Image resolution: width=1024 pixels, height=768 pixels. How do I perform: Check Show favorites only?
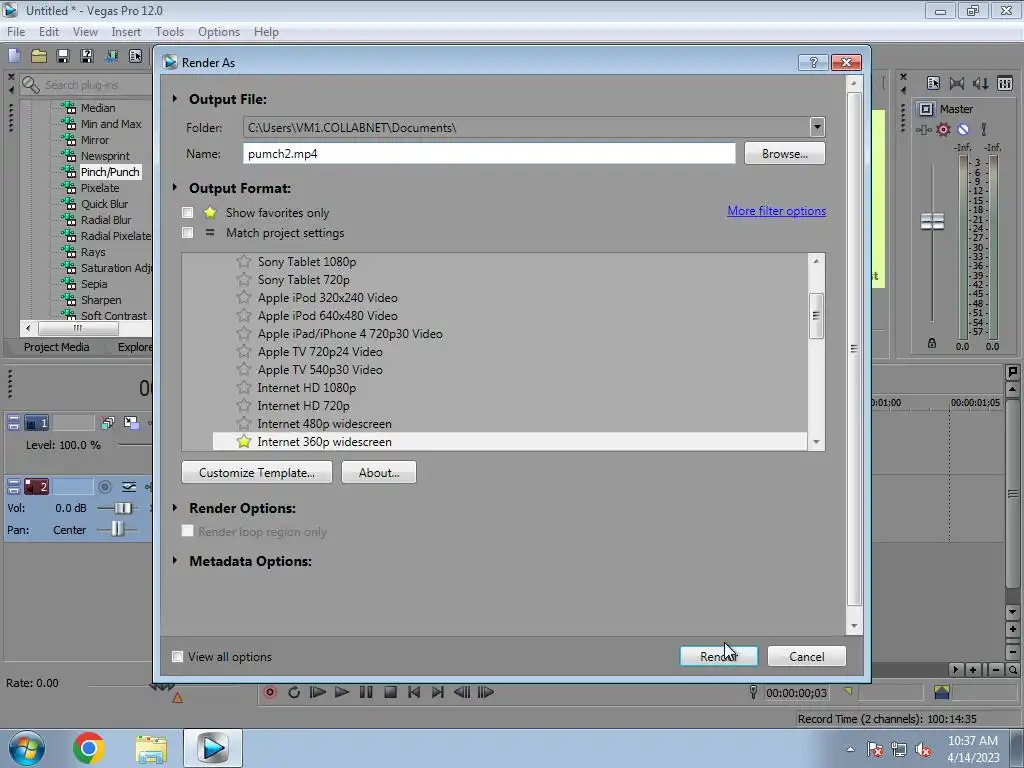[187, 212]
